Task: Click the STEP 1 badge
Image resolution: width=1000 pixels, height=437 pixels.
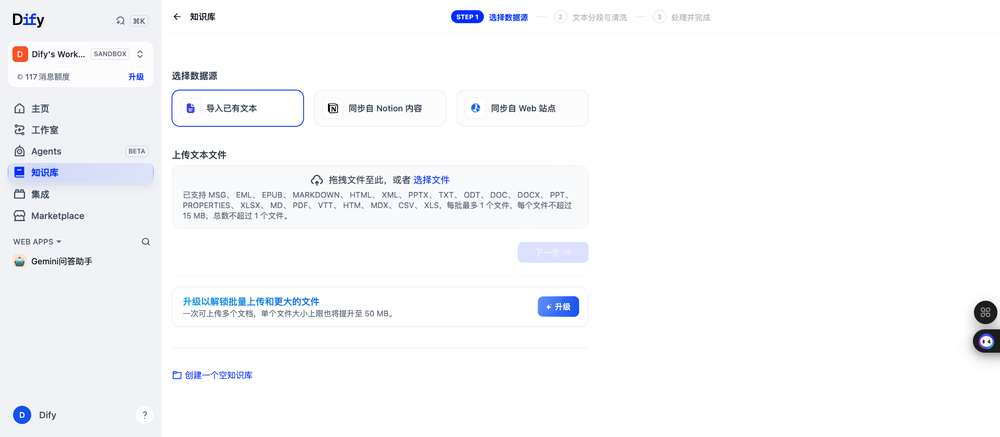Action: pyautogui.click(x=467, y=17)
